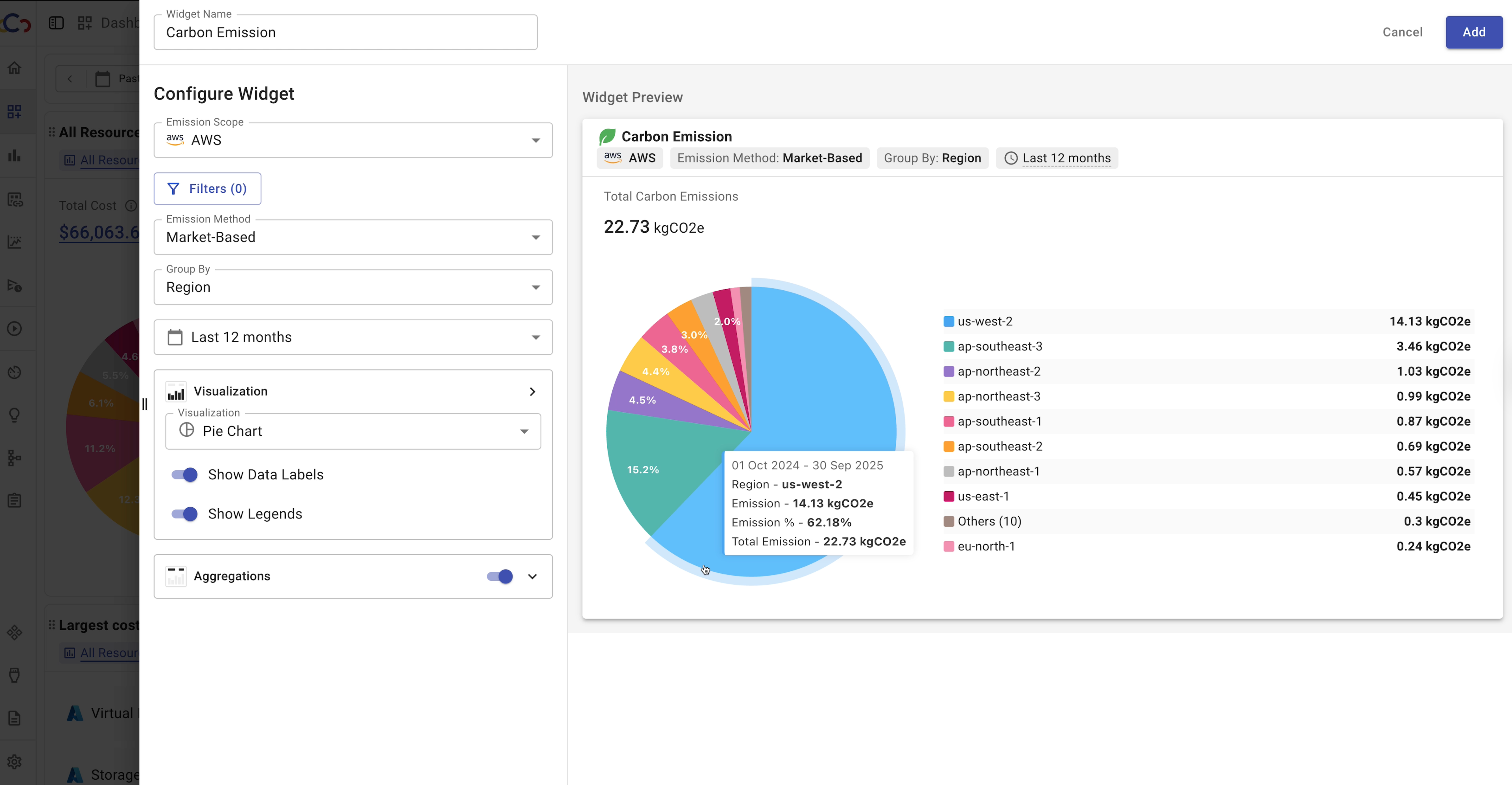Click the lightbulb recommendations icon in sidebar
The image size is (1512, 785).
click(x=15, y=415)
